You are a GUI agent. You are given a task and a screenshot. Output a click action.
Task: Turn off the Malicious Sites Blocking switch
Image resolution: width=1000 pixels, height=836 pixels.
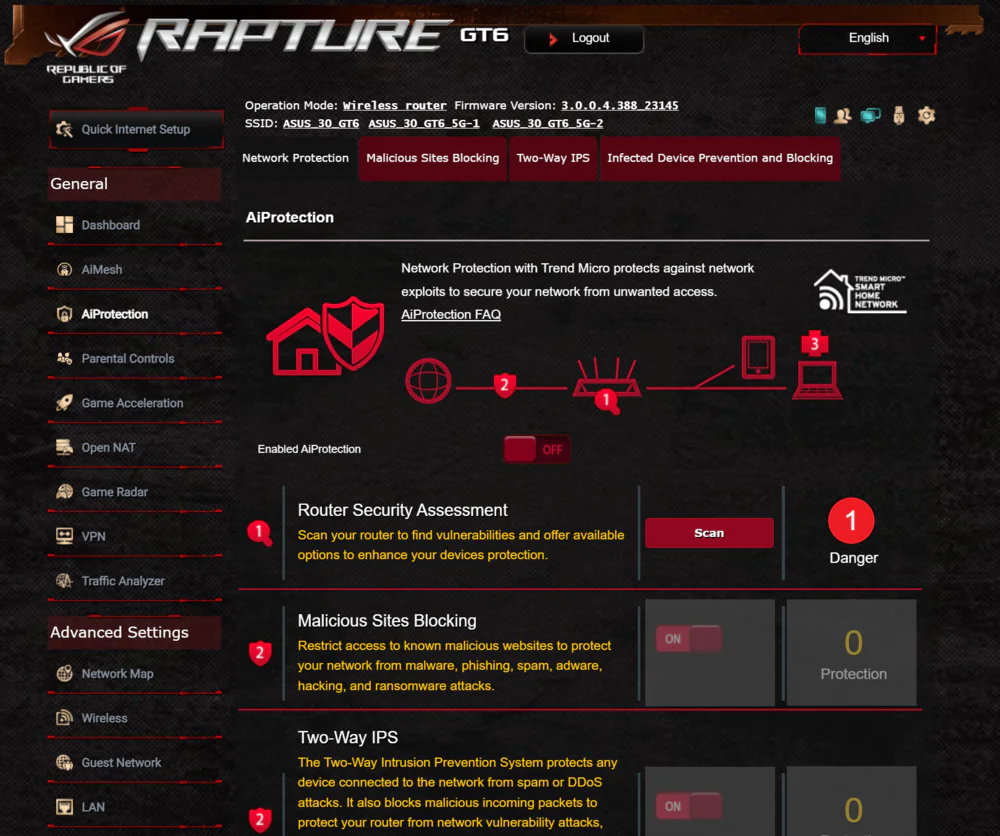click(x=689, y=639)
